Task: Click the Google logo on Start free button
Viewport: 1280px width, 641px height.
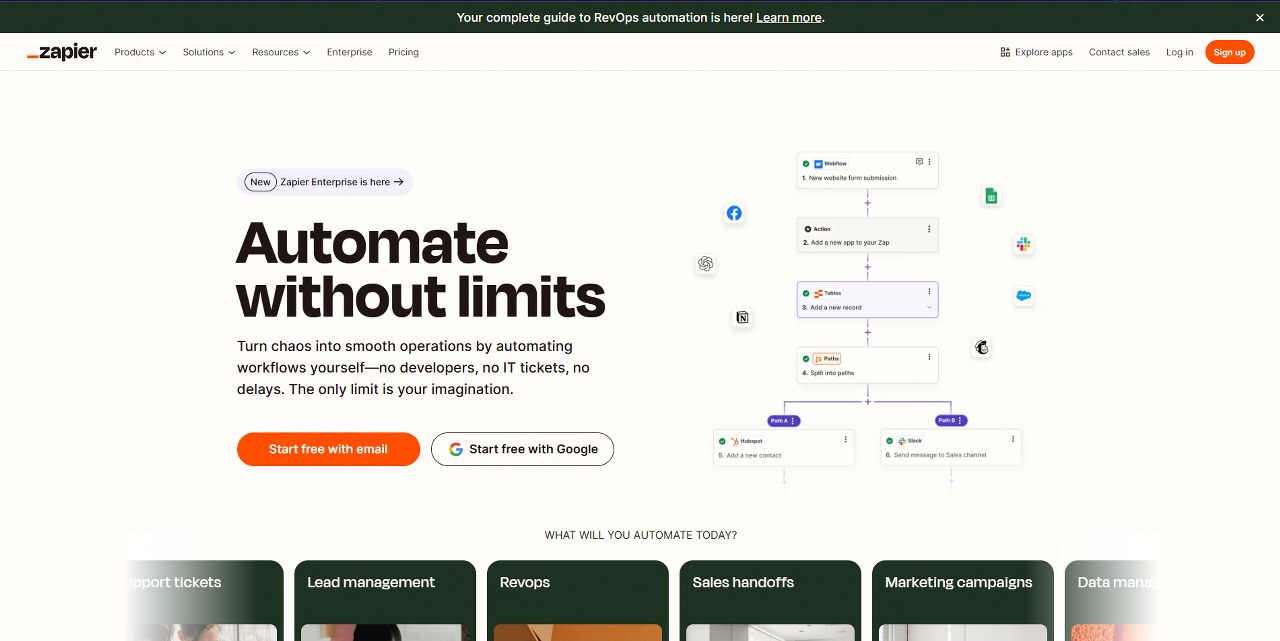Action: pyautogui.click(x=456, y=449)
